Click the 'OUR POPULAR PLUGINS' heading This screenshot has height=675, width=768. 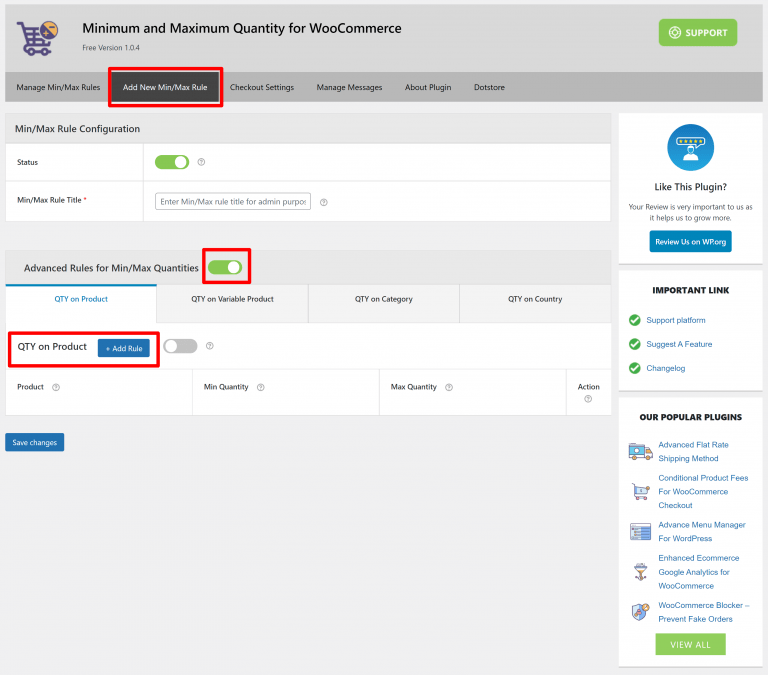point(690,417)
